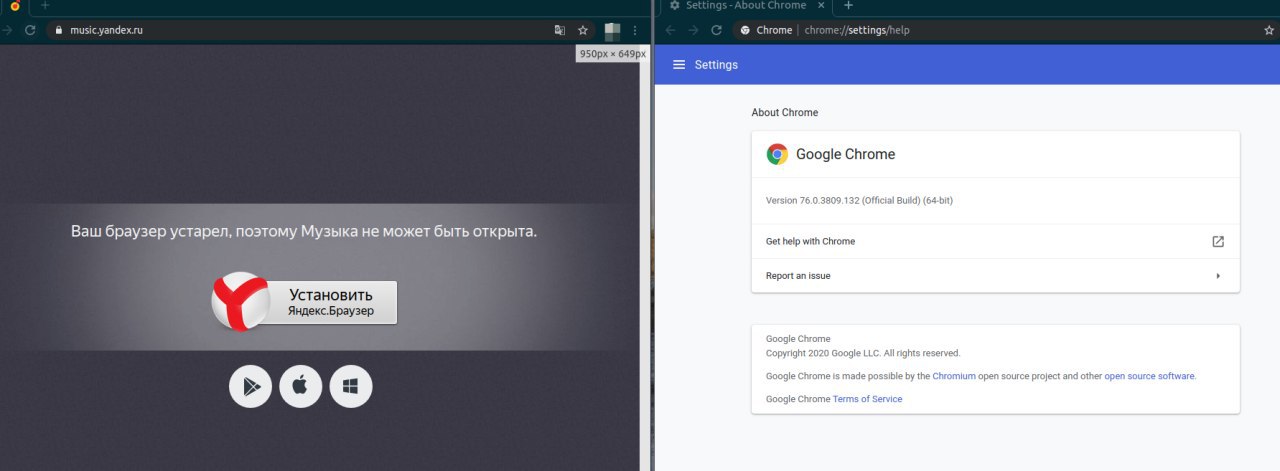Click the Google Chrome logo in About card
The width and height of the screenshot is (1280, 471).
pos(777,154)
